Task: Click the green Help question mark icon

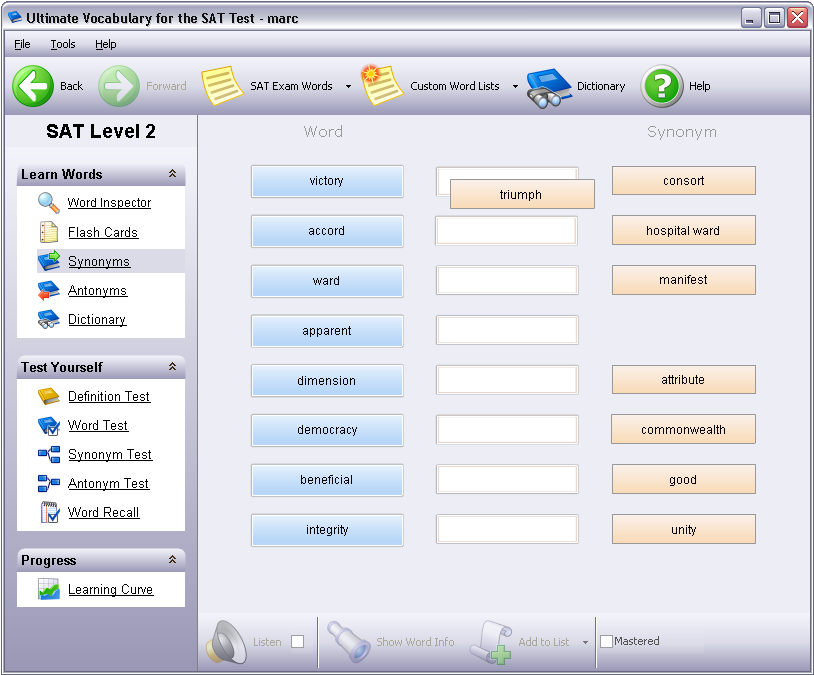Action: point(662,86)
